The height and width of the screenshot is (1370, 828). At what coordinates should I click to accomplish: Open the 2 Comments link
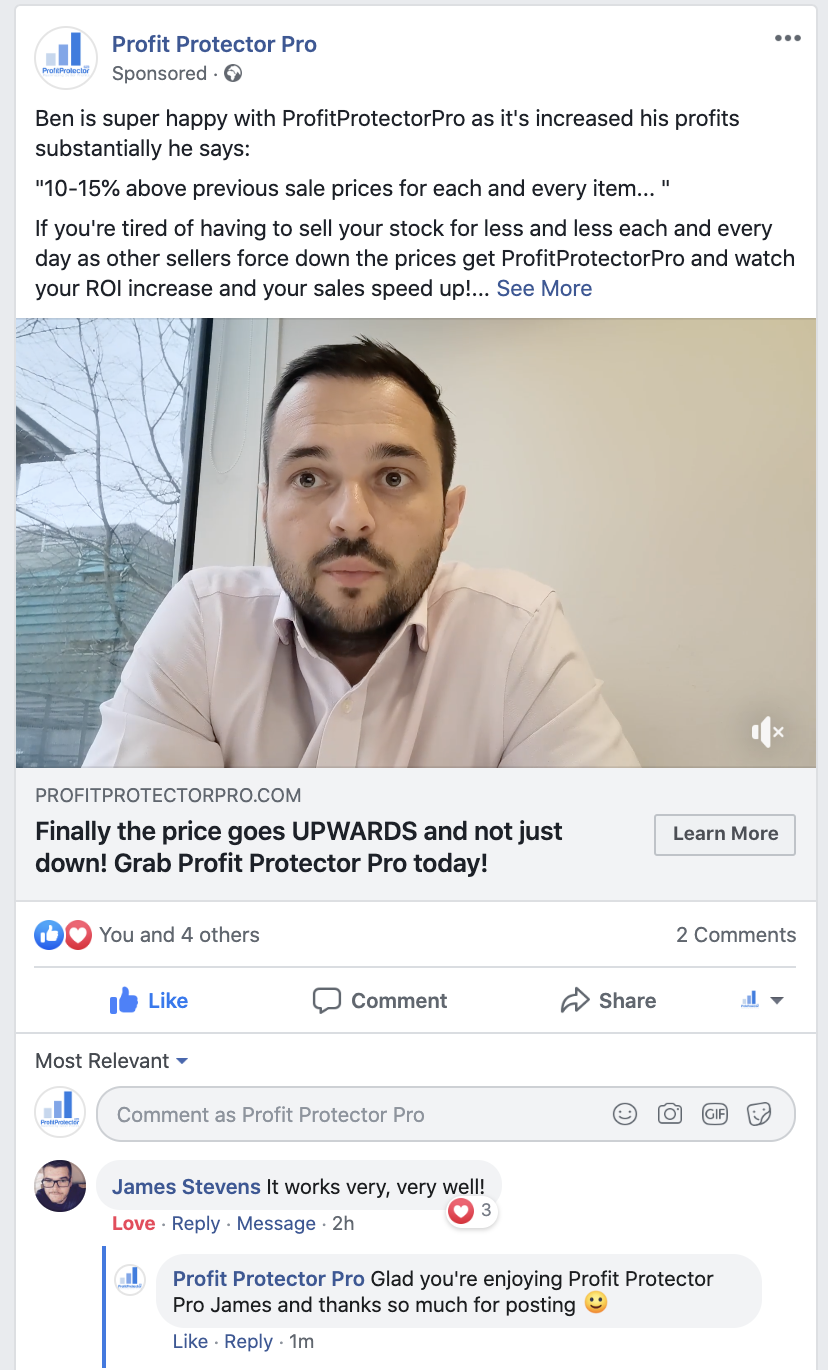click(x=736, y=935)
